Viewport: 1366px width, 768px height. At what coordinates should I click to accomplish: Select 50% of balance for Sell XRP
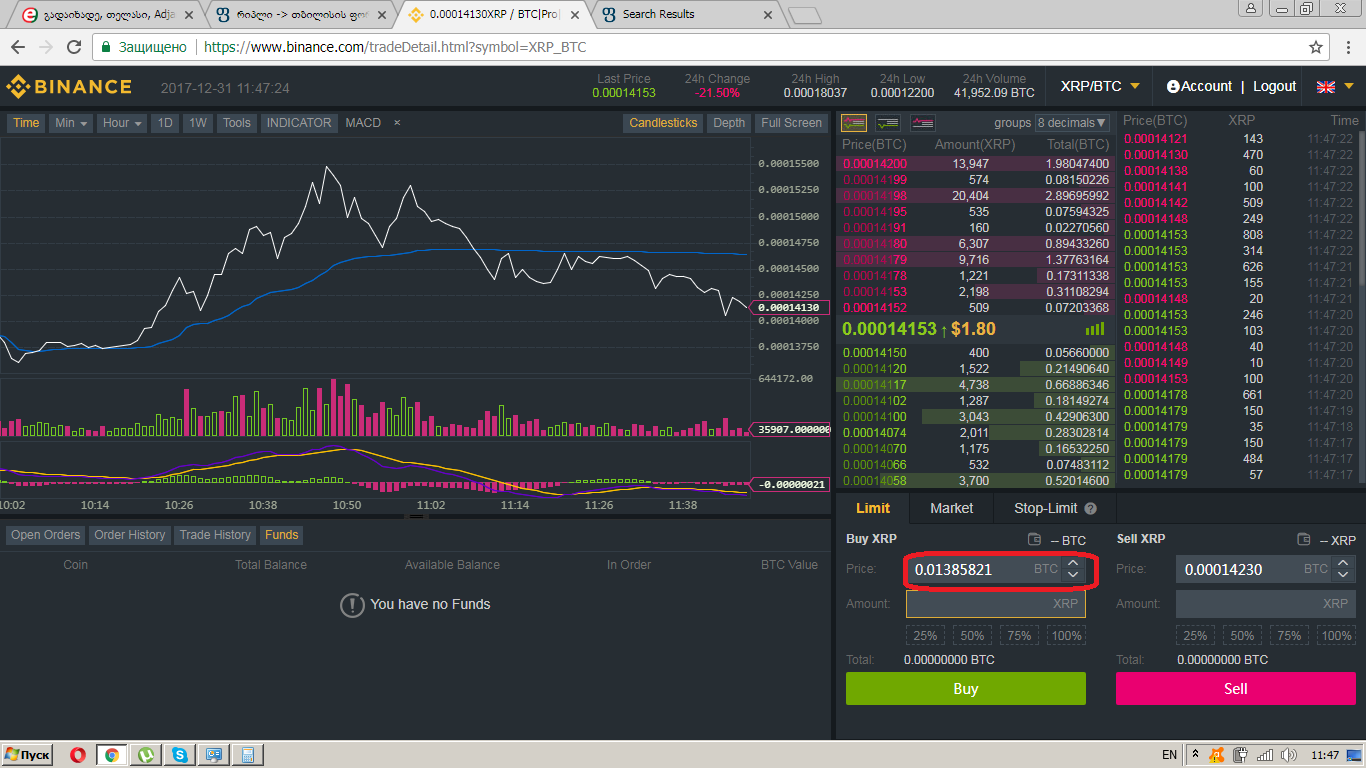[x=1242, y=635]
